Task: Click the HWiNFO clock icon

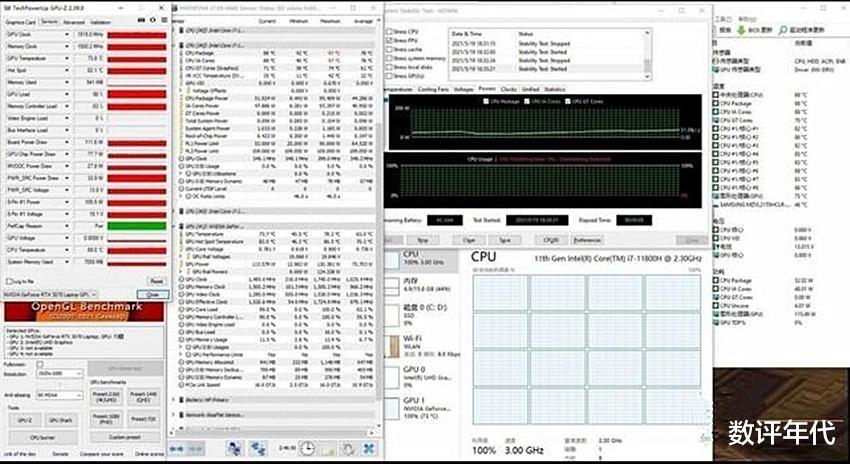Action: [307, 448]
